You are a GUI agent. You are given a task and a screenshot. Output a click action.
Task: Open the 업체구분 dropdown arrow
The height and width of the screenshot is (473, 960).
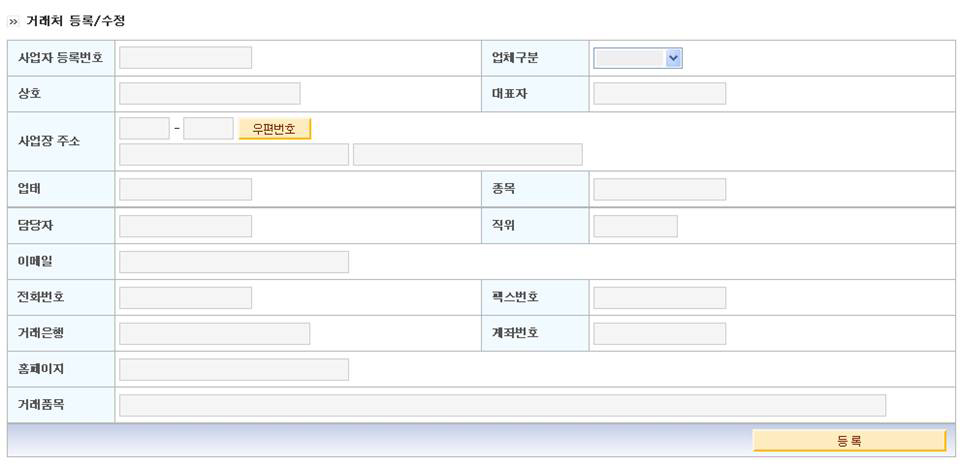(673, 58)
